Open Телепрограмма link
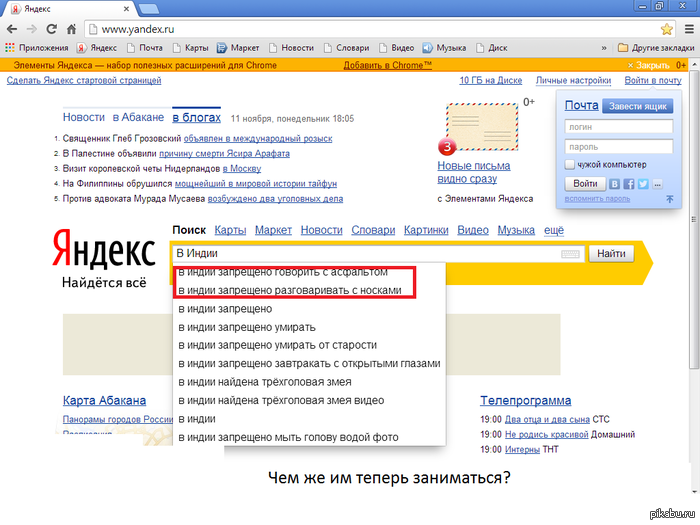This screenshot has width=700, height=525. pyautogui.click(x=525, y=400)
